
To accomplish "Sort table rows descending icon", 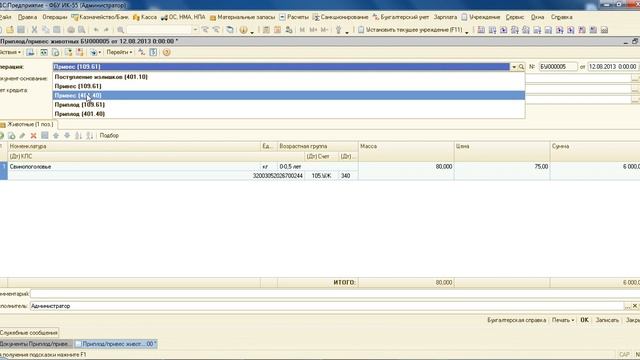I will click(x=89, y=136).
